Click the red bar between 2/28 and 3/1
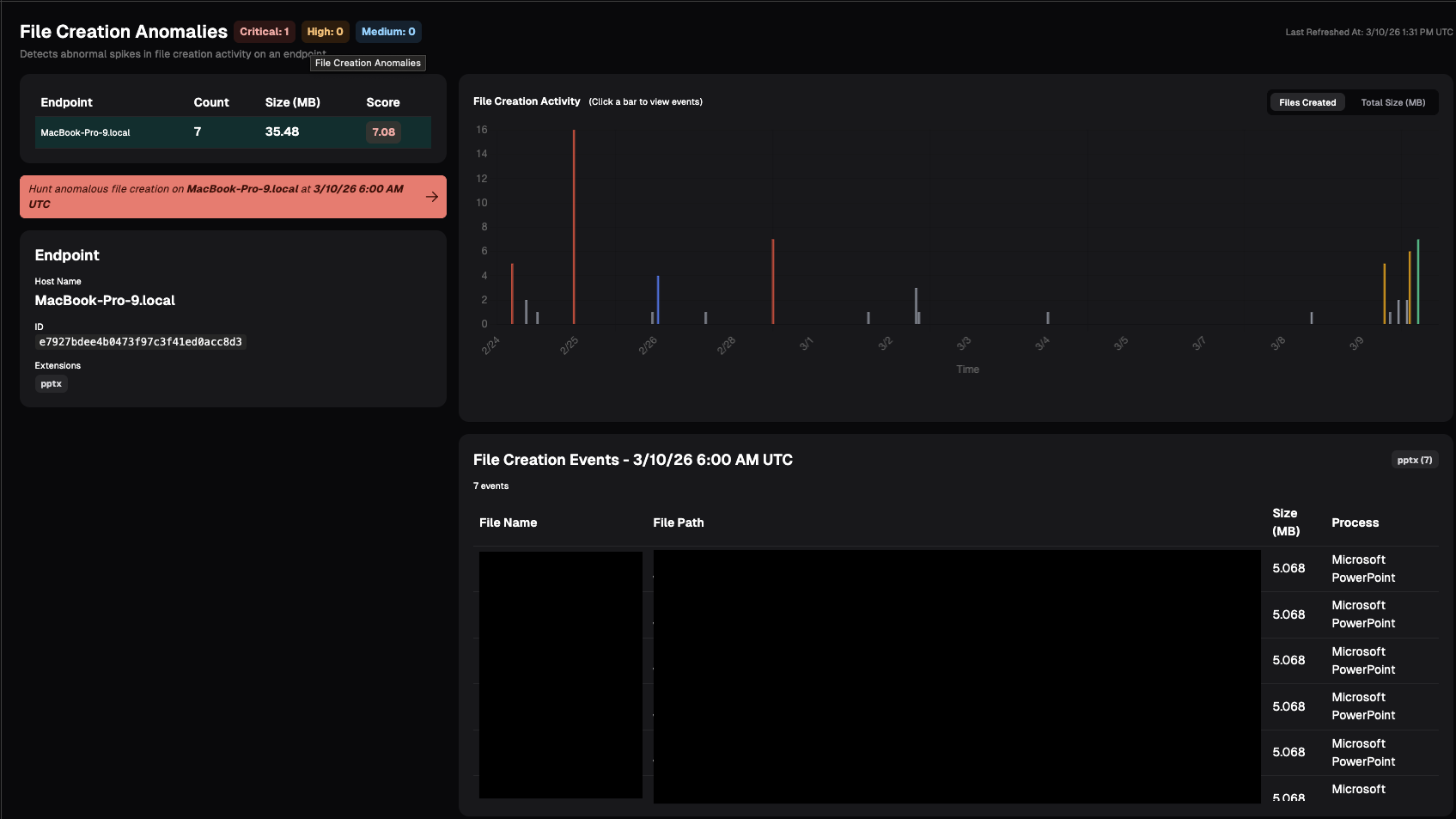Viewport: 1456px width, 819px height. [773, 282]
